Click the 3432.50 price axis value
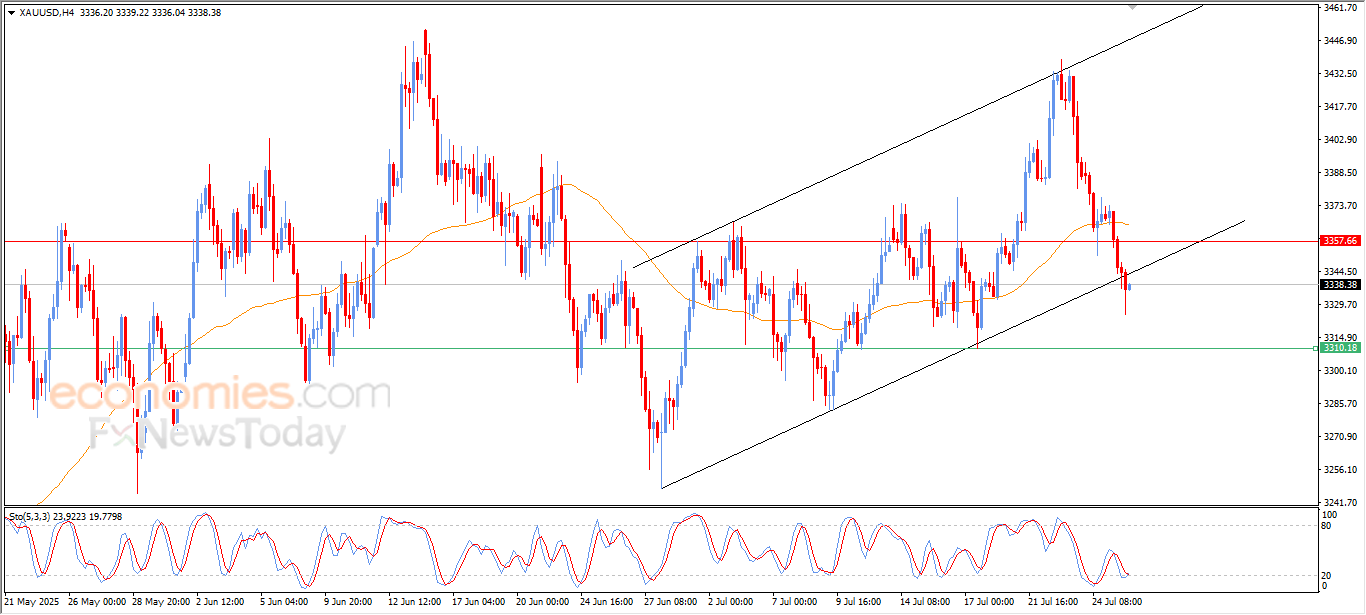This screenshot has height=615, width=1366. click(x=1339, y=74)
